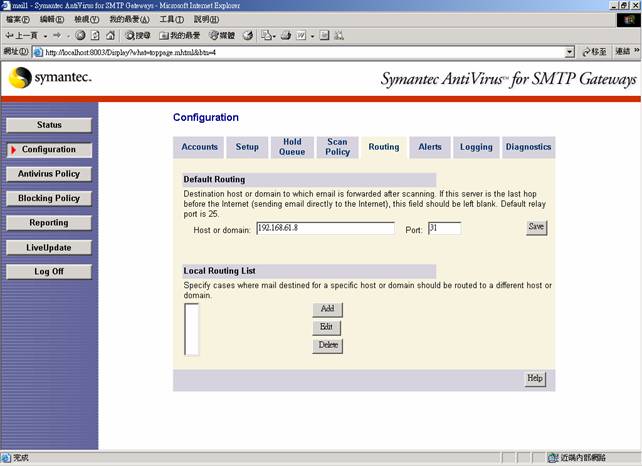Click the Print toolbar icon
Viewport: 642px width, 466px height.
coord(286,36)
